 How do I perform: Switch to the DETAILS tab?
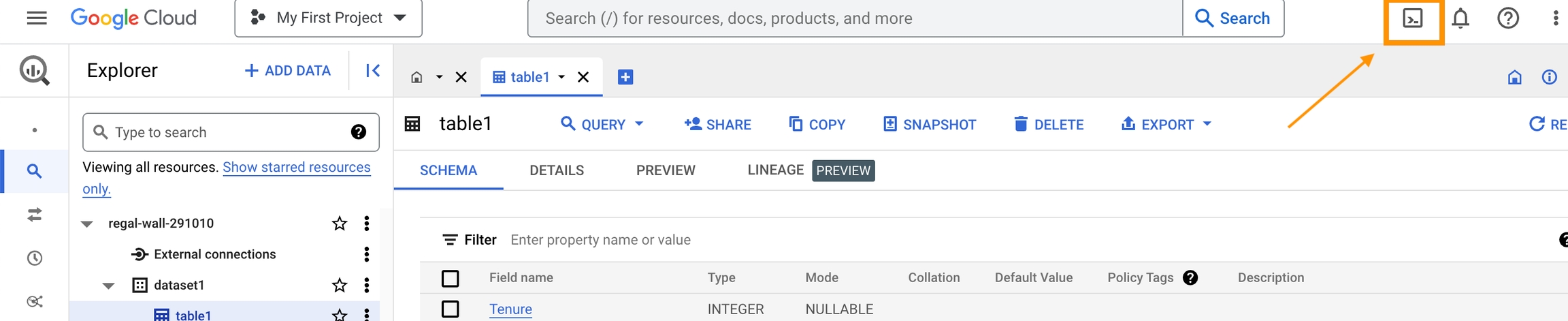coord(557,170)
